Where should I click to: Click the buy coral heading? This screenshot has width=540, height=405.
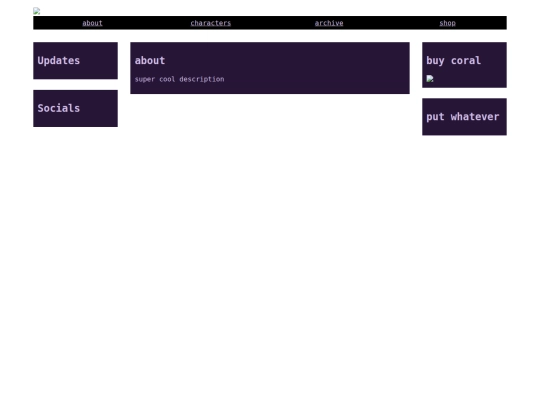coord(453,61)
